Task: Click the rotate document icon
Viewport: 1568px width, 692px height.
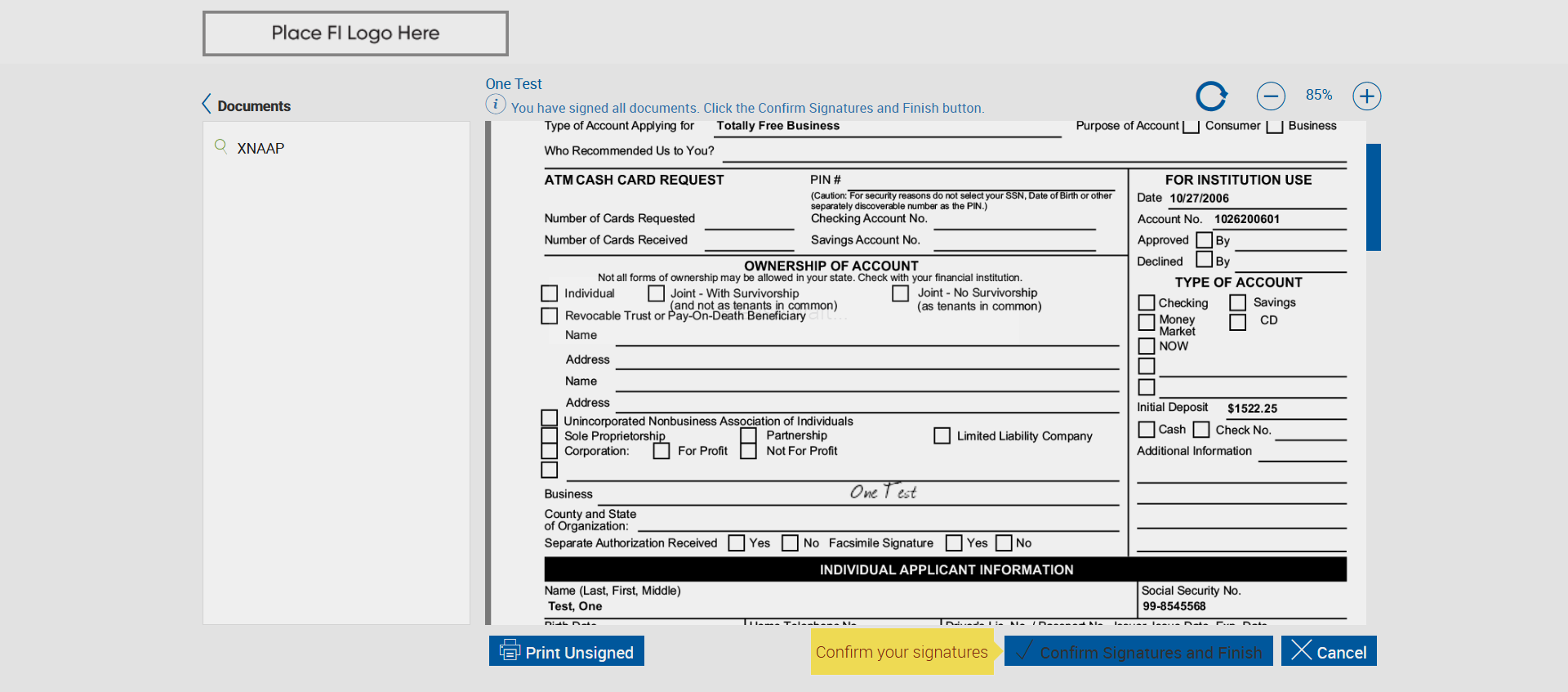Action: [1211, 96]
